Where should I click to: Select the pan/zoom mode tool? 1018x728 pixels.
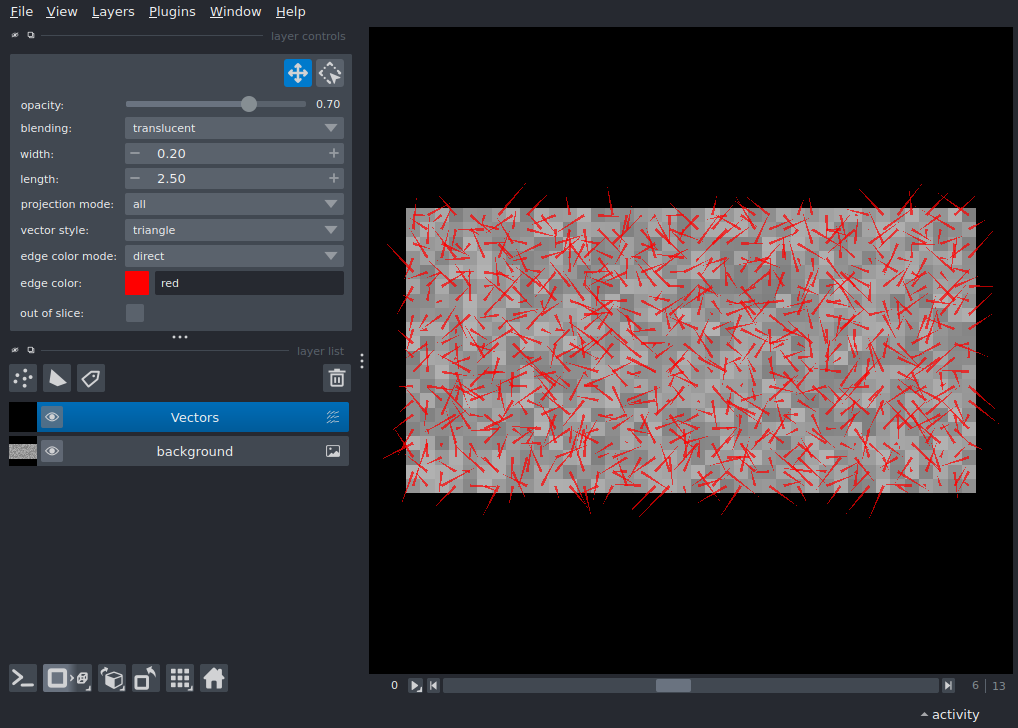coord(297,73)
